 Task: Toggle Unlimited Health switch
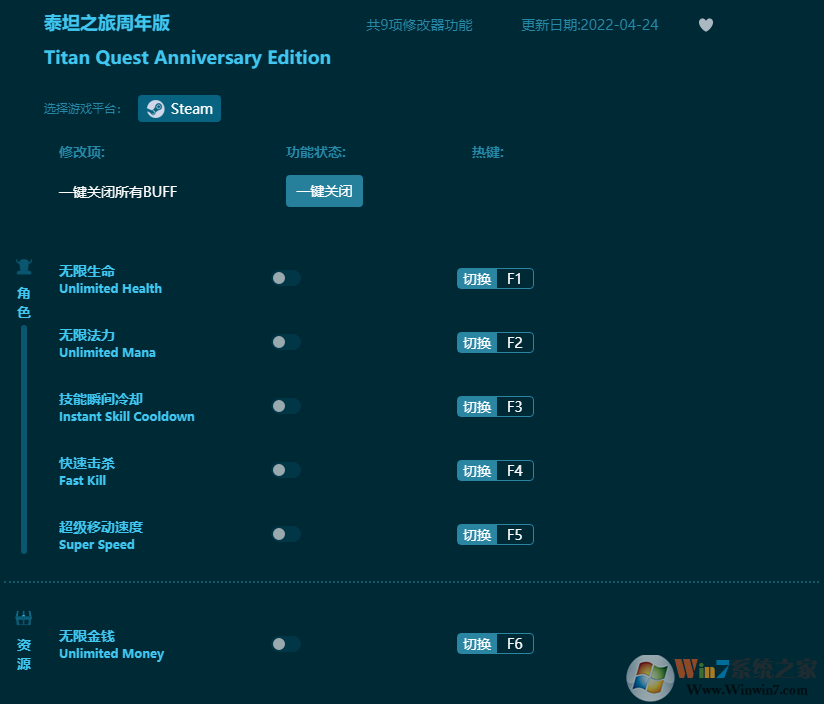click(286, 278)
